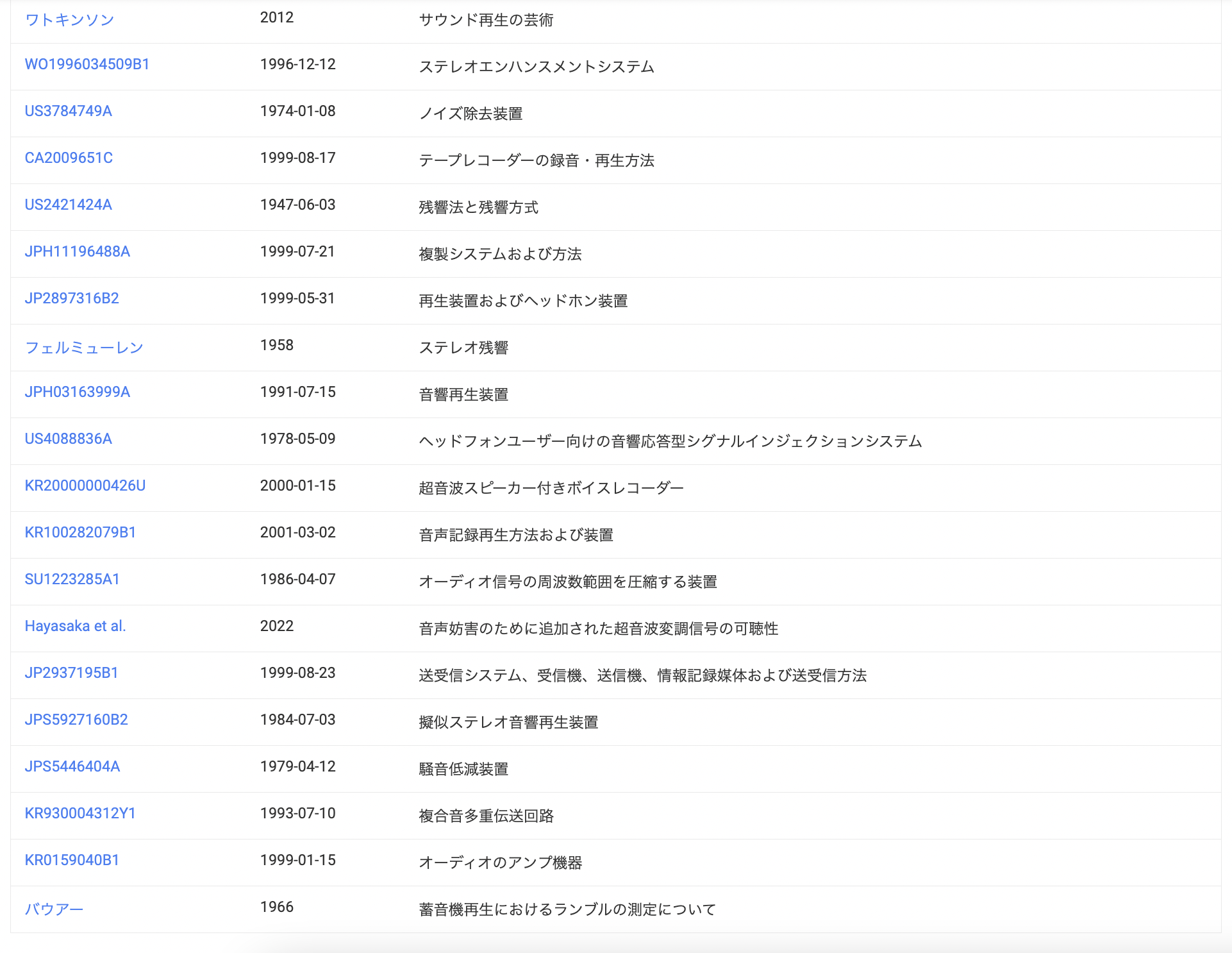This screenshot has width=1232, height=953.
Task: Select title ステレオ残響
Action: click(x=463, y=348)
